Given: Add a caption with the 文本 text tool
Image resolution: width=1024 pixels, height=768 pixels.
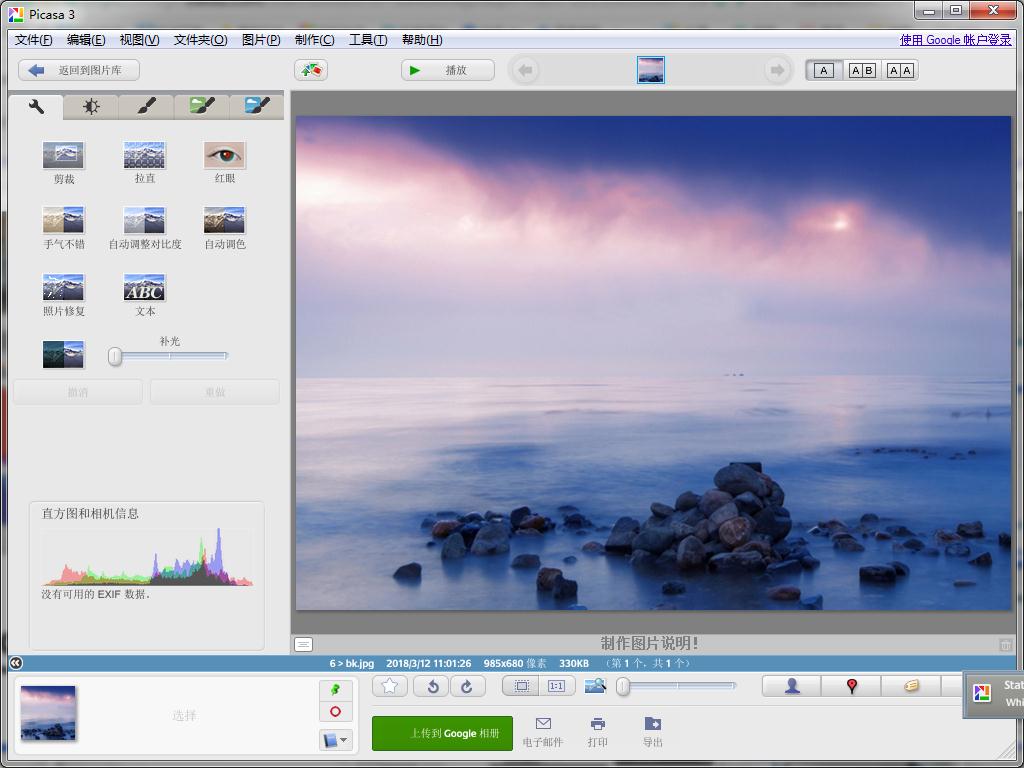Looking at the screenshot, I should 143,292.
